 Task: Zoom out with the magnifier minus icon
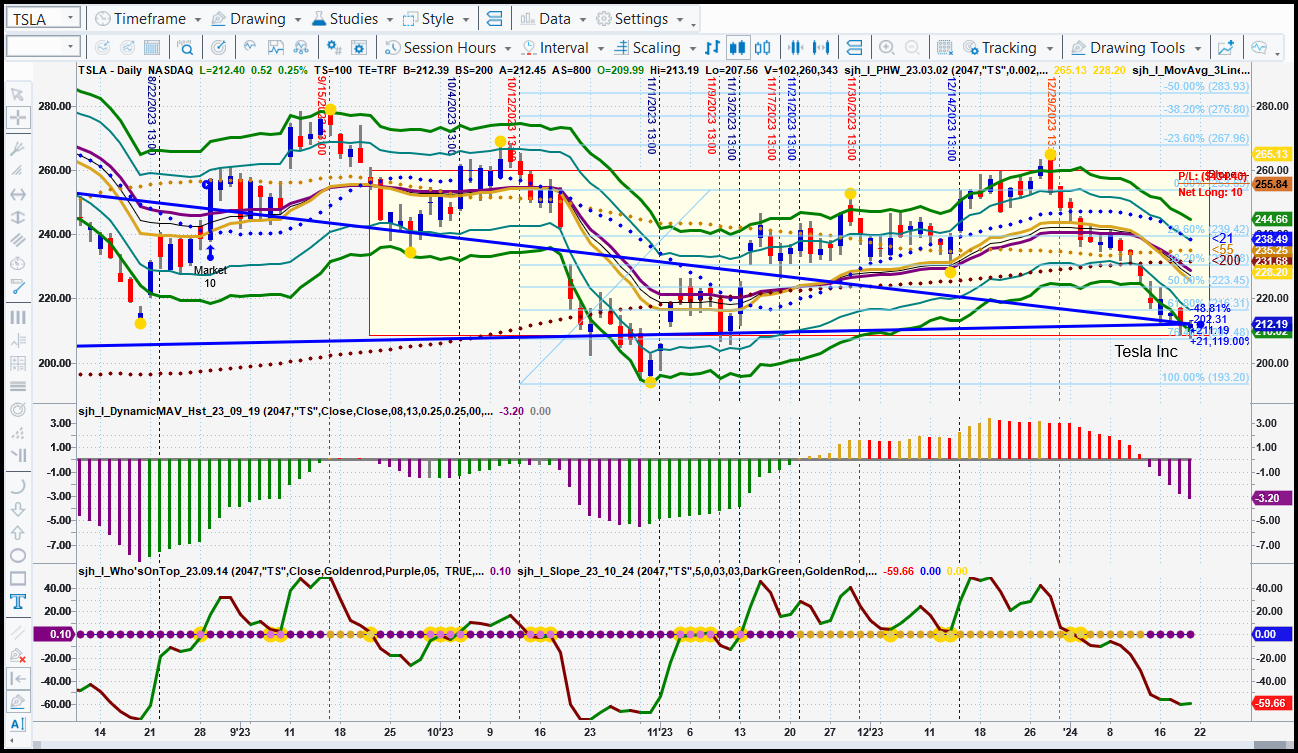point(911,47)
